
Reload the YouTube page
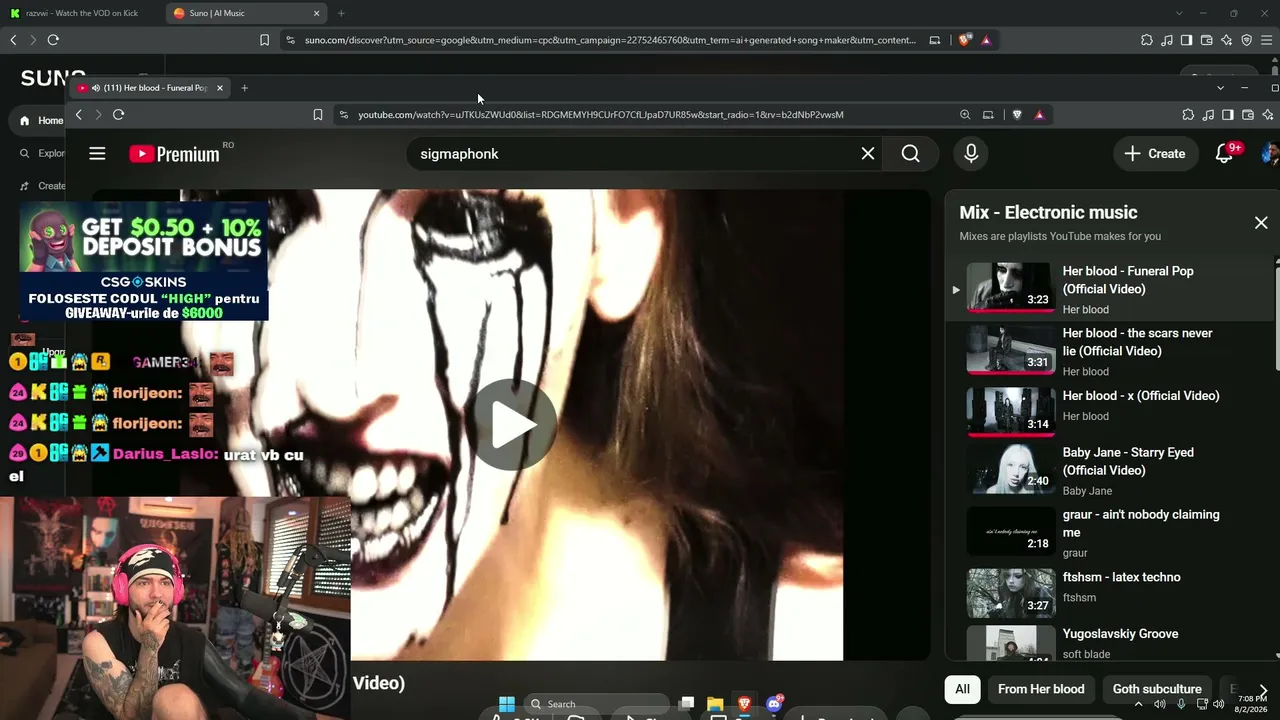pyautogui.click(x=118, y=115)
